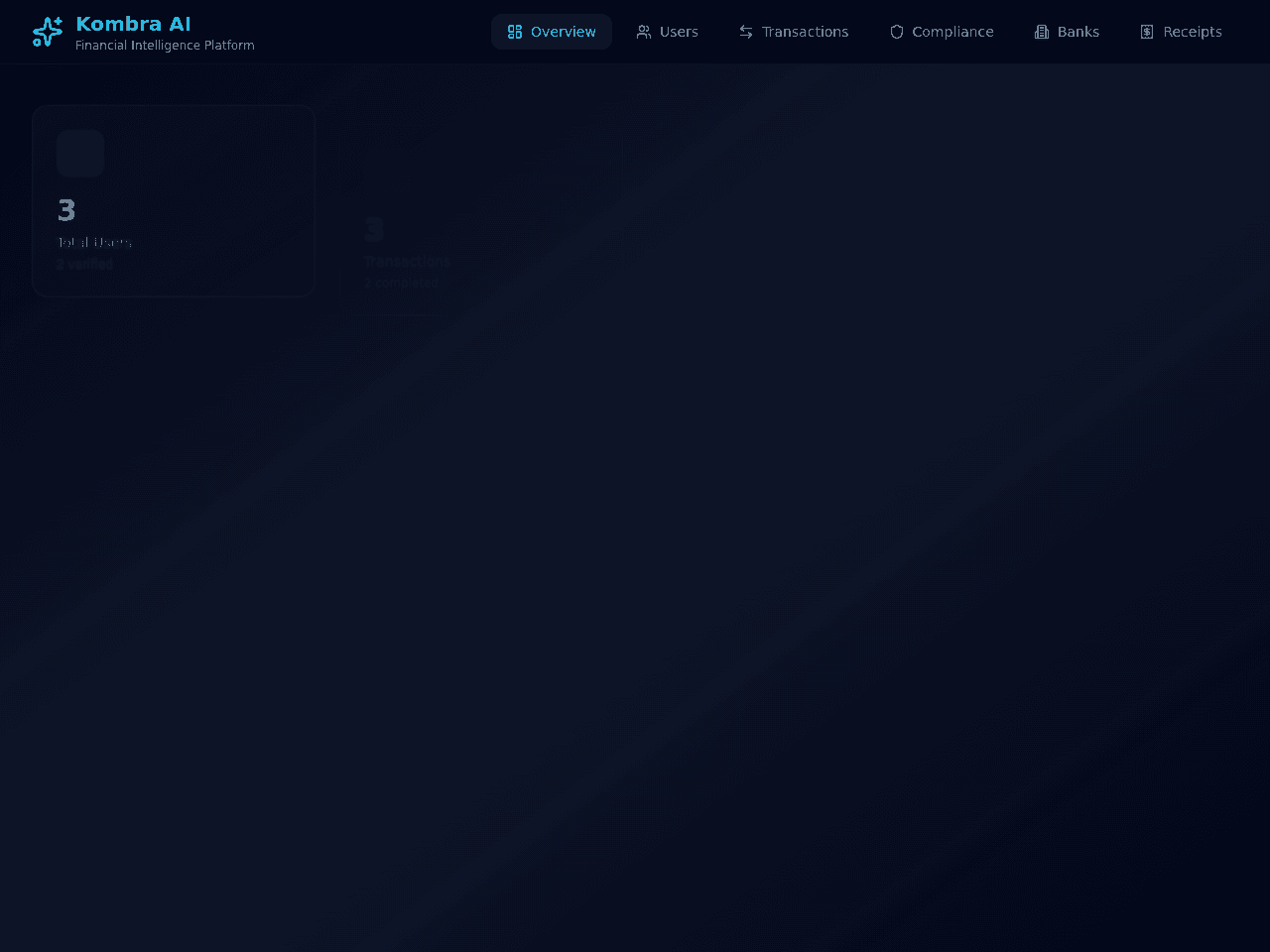The height and width of the screenshot is (952, 1270).
Task: Click the Banks building icon
Action: point(1042,32)
